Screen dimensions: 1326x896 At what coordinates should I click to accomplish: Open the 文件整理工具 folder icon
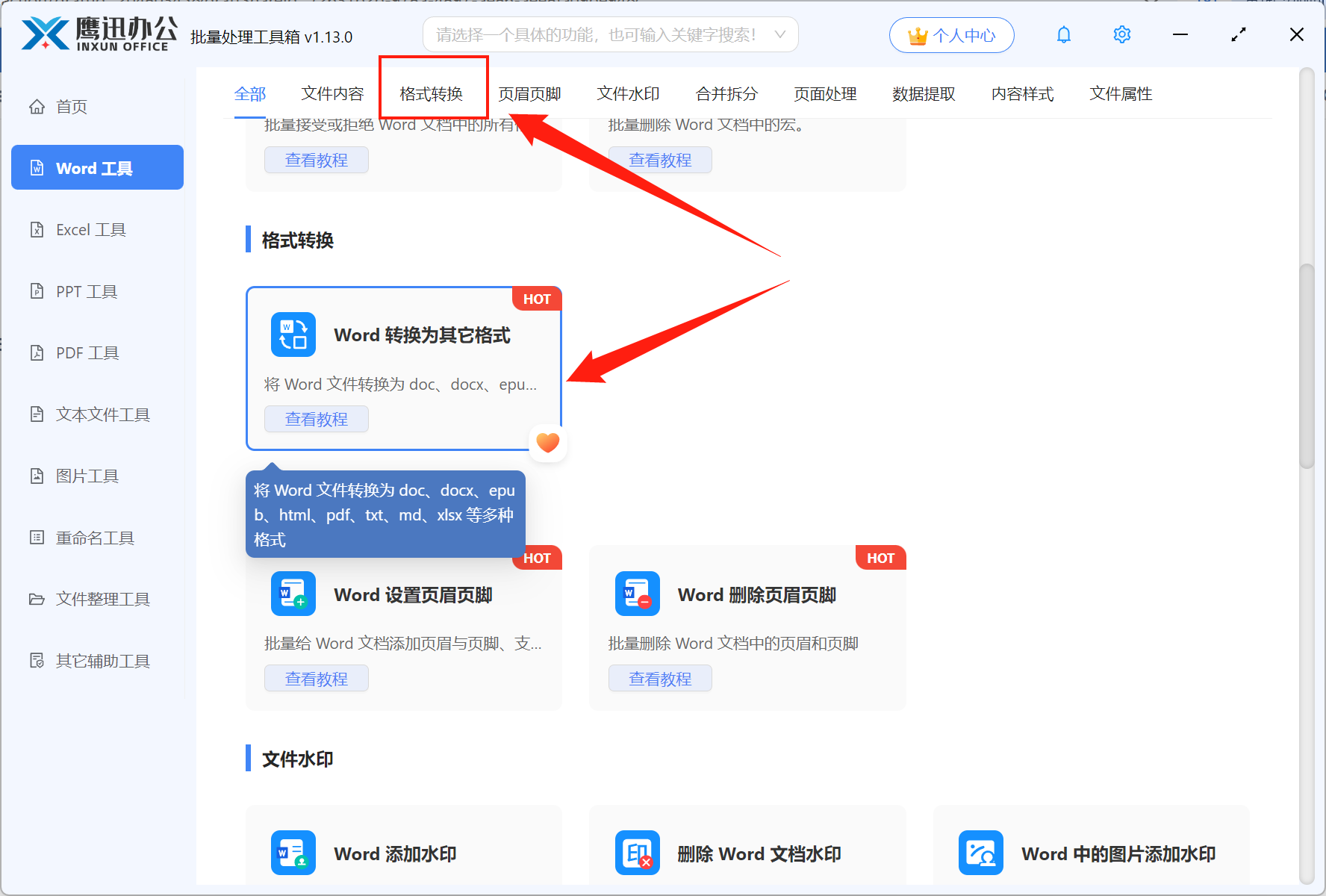(102, 599)
